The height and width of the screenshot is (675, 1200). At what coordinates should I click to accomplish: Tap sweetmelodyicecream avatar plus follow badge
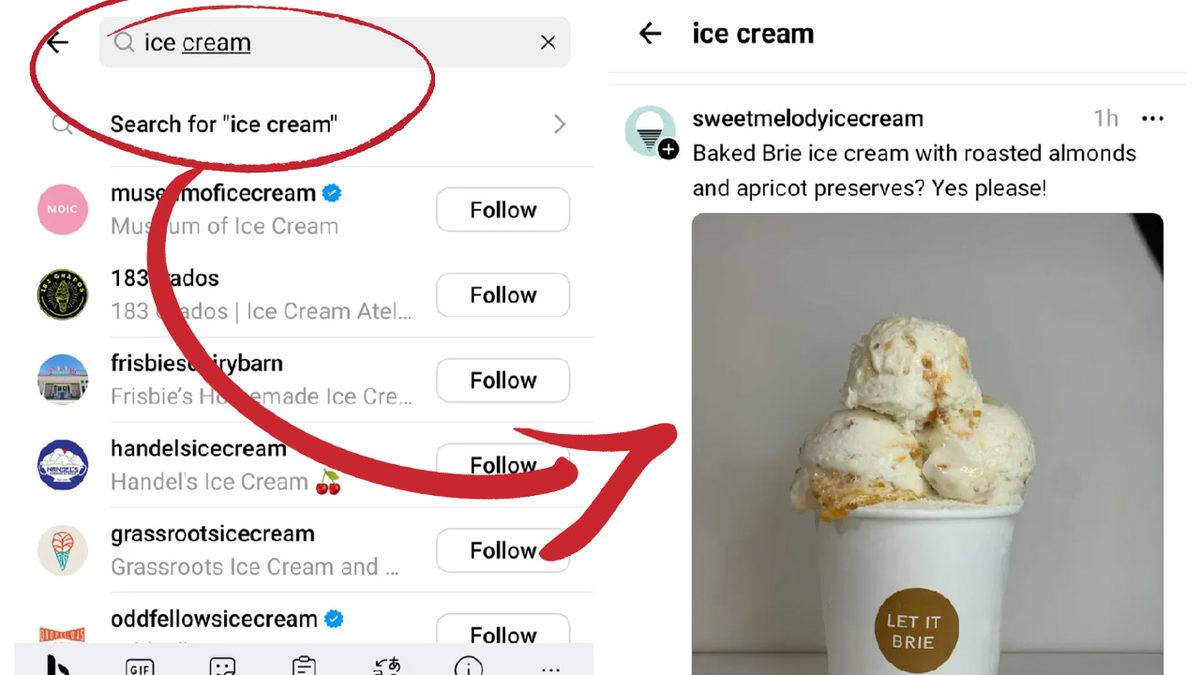point(669,150)
